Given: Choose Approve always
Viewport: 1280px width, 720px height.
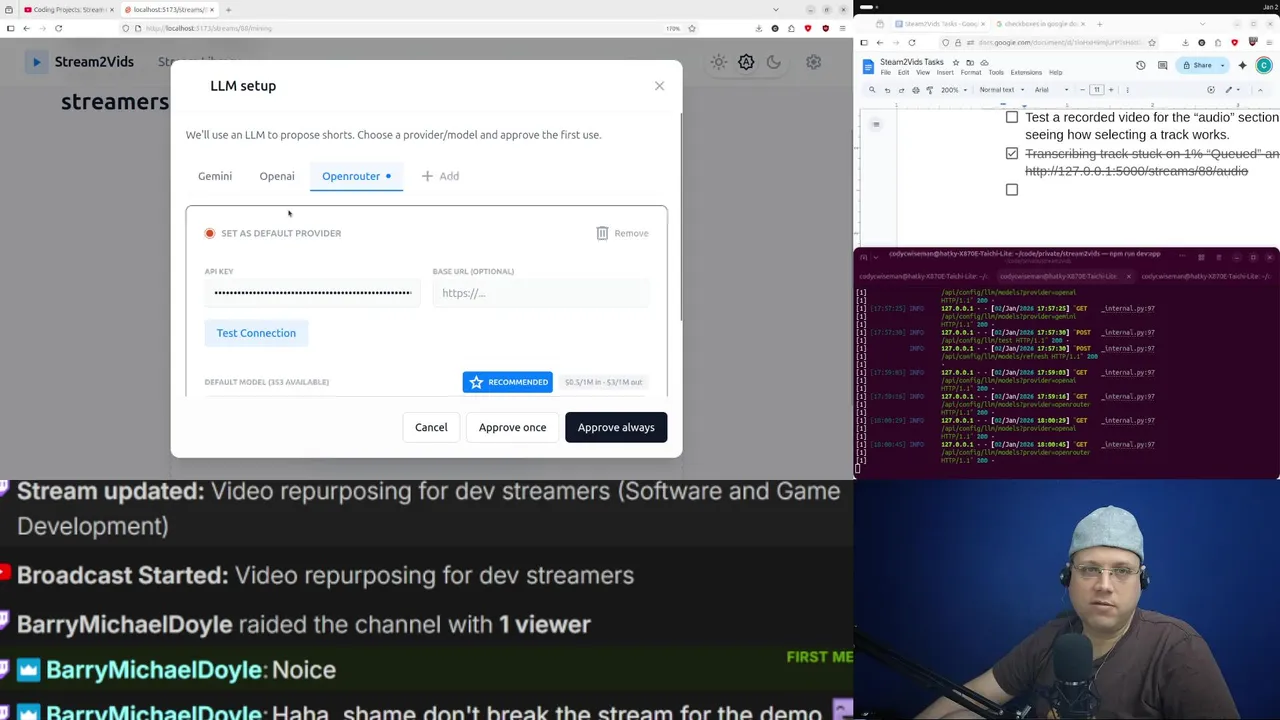Looking at the screenshot, I should coord(616,427).
